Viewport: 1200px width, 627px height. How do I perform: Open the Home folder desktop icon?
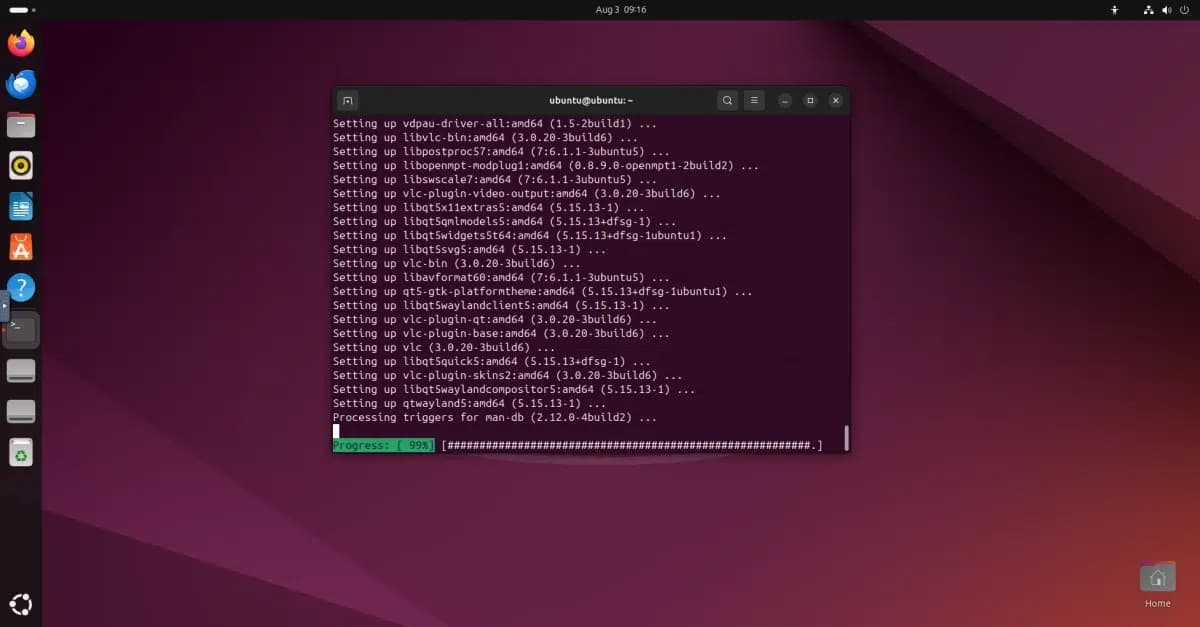click(1157, 584)
